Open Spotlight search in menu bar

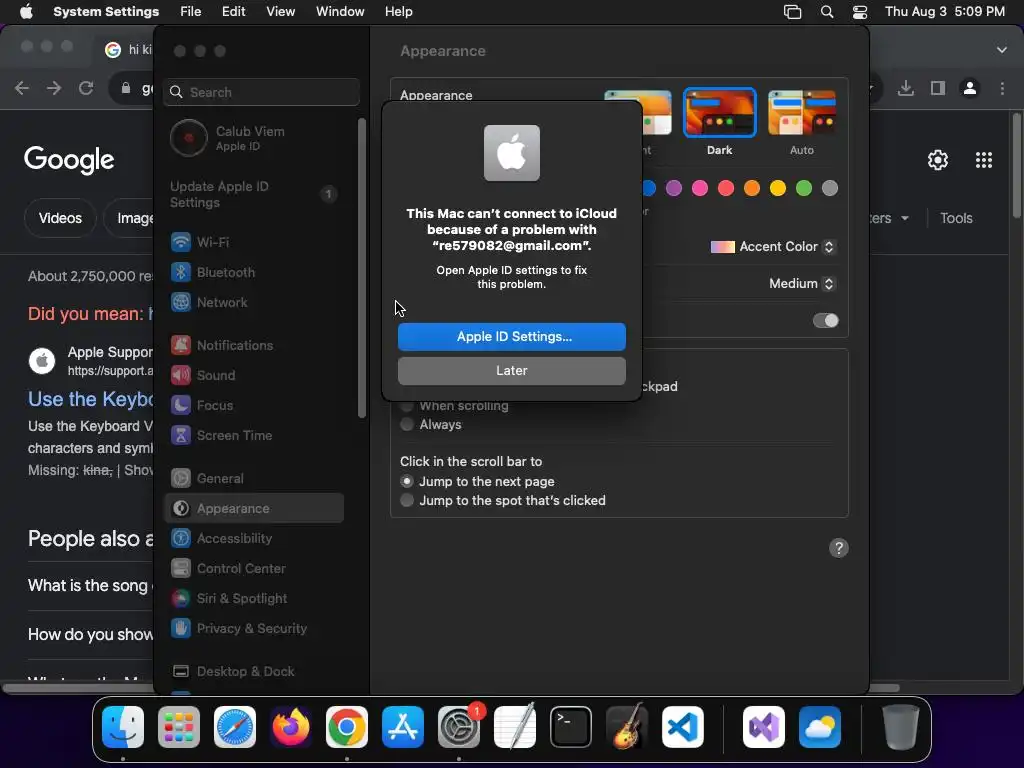[x=827, y=12]
